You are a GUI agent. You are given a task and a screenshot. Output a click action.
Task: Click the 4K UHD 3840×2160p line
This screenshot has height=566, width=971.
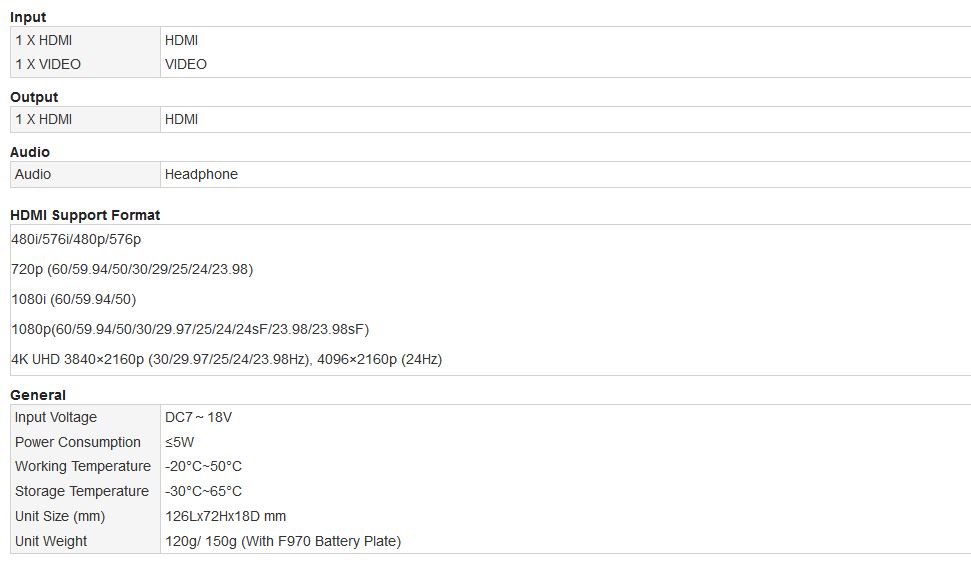227,359
